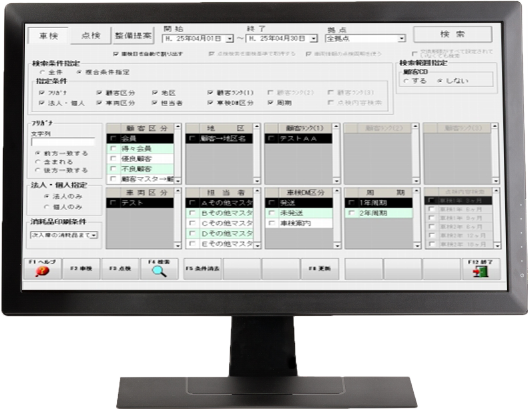This screenshot has width=528, height=410.
Task: Switch to the 点検 tab
Action: 91,35
